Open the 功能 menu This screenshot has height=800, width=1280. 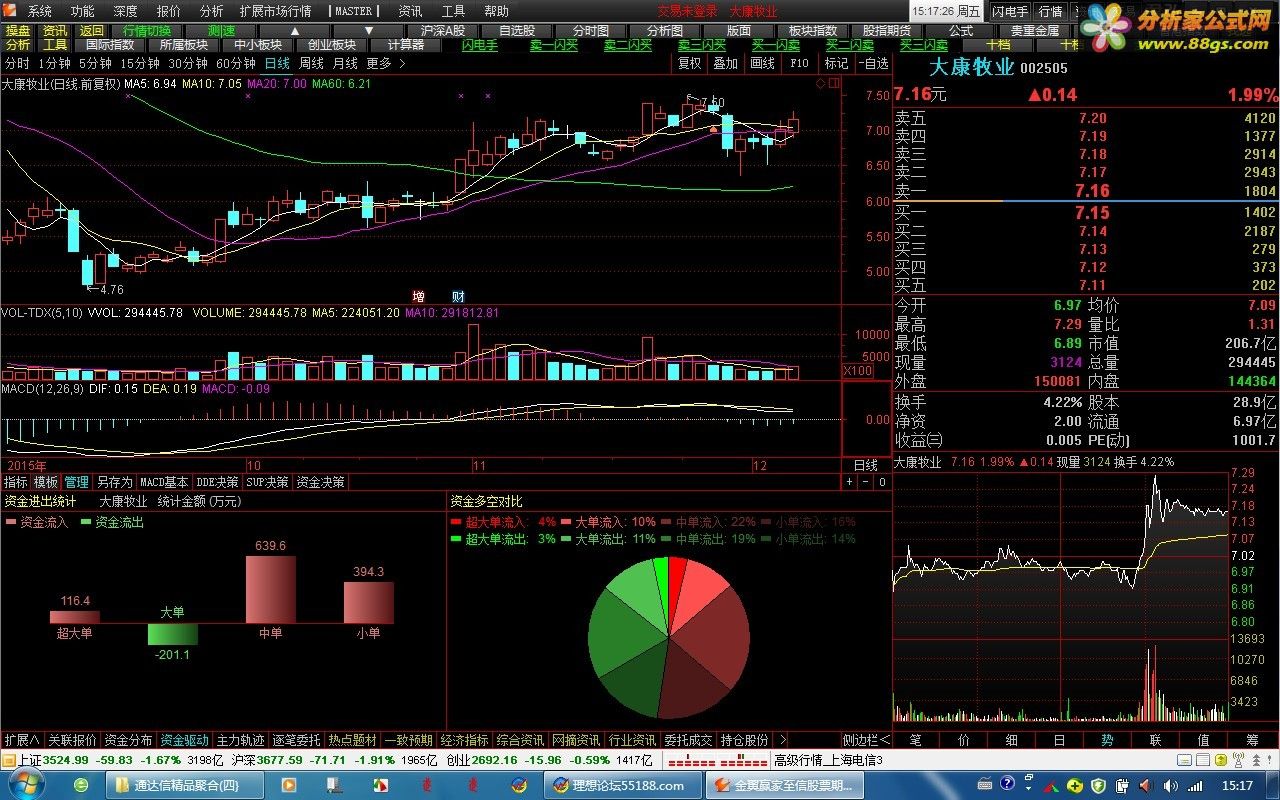[83, 11]
